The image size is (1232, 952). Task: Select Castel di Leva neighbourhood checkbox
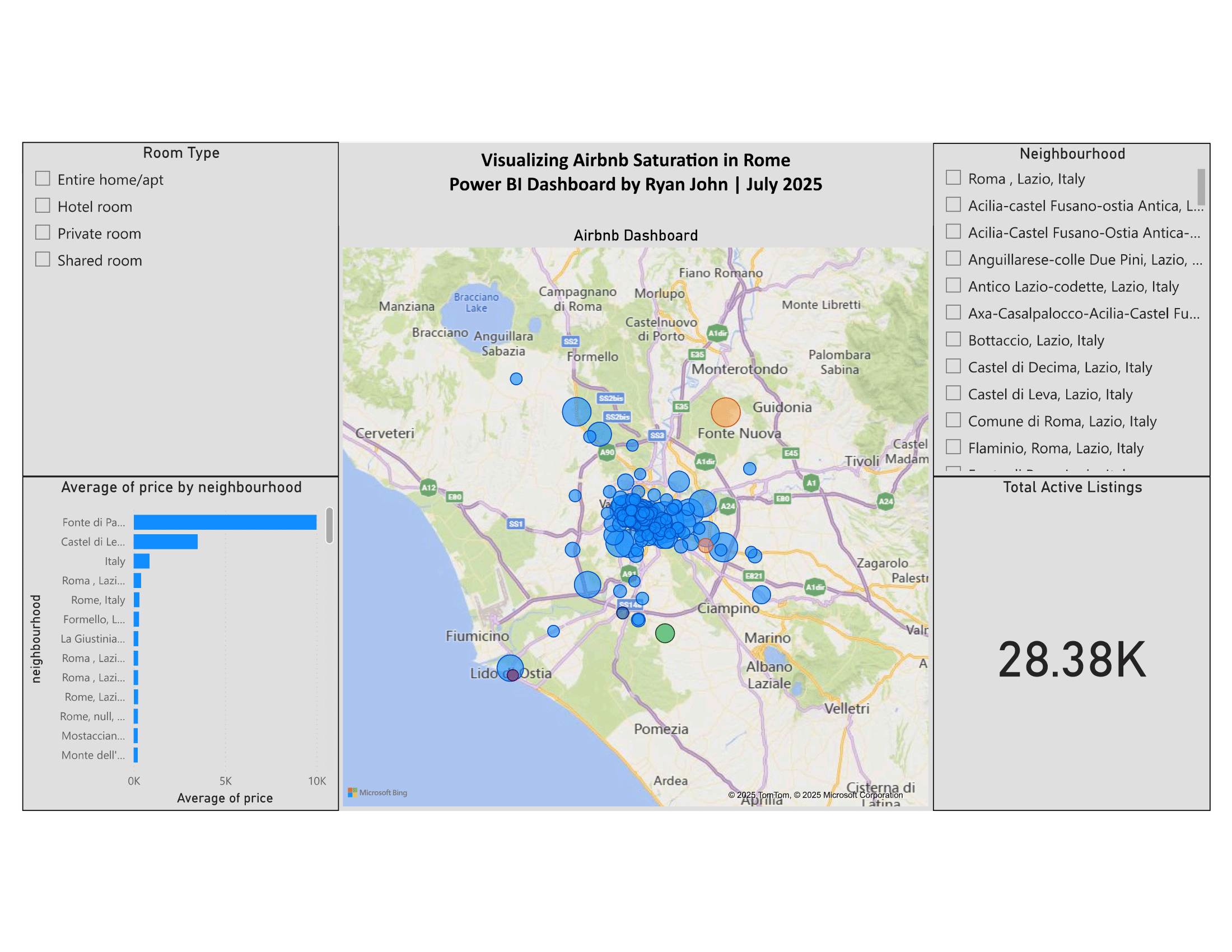tap(953, 393)
